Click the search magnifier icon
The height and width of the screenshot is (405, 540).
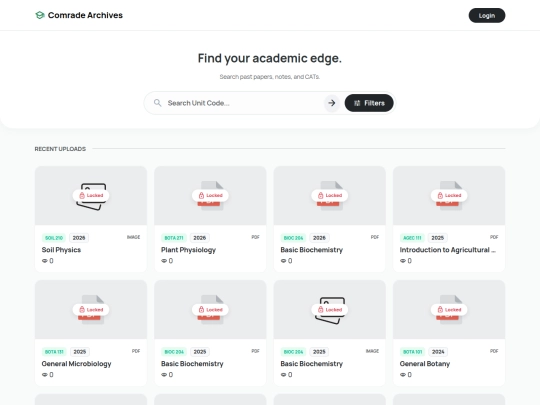click(x=157, y=103)
